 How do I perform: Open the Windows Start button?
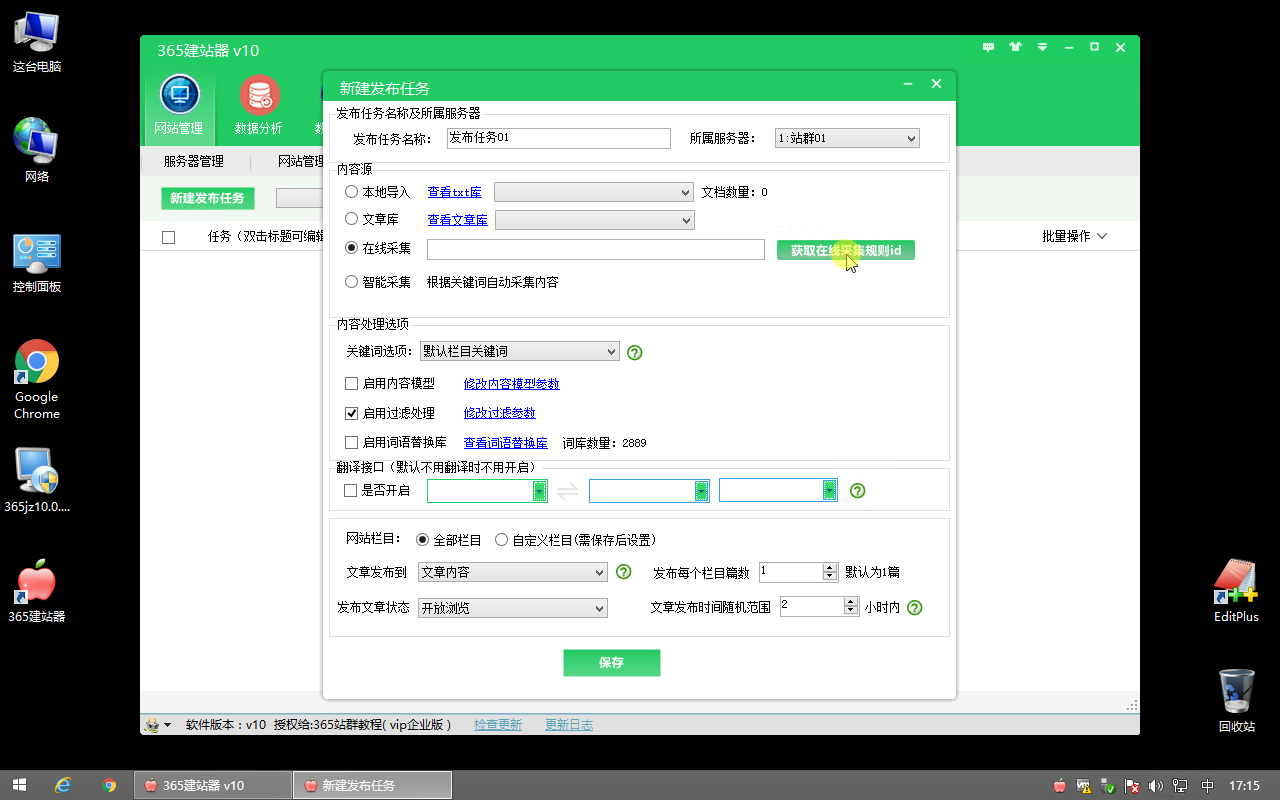18,785
